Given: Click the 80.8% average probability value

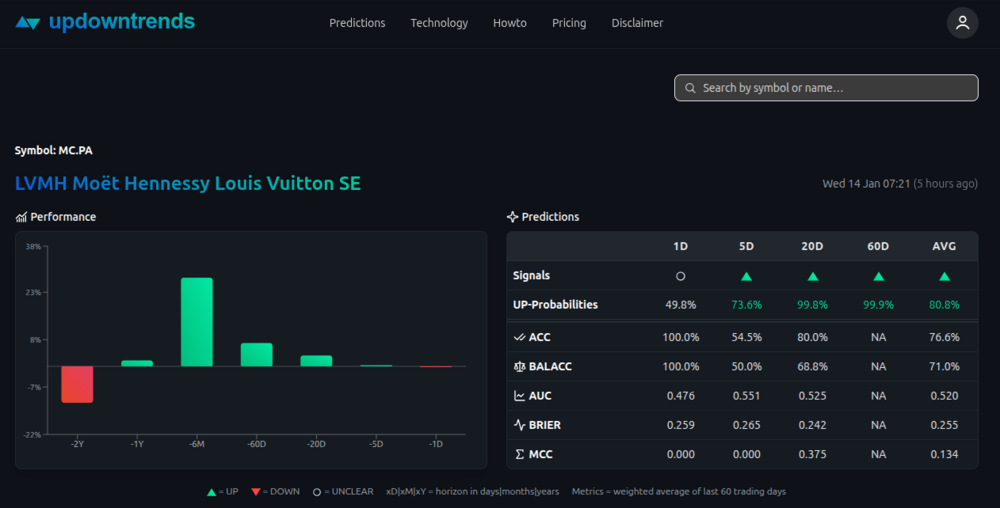Looking at the screenshot, I should (945, 305).
